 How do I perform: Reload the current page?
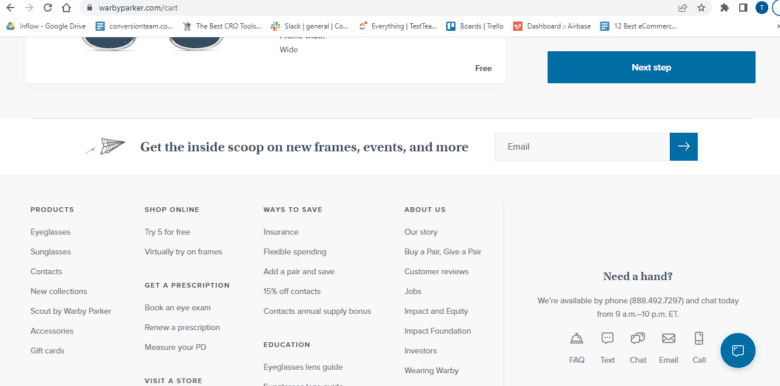tap(48, 7)
